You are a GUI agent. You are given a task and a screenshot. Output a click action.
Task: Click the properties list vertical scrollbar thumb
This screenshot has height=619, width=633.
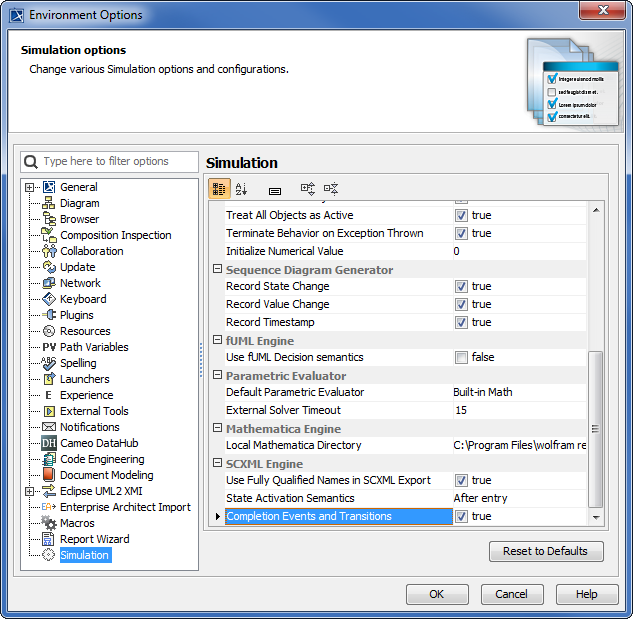pyautogui.click(x=595, y=429)
